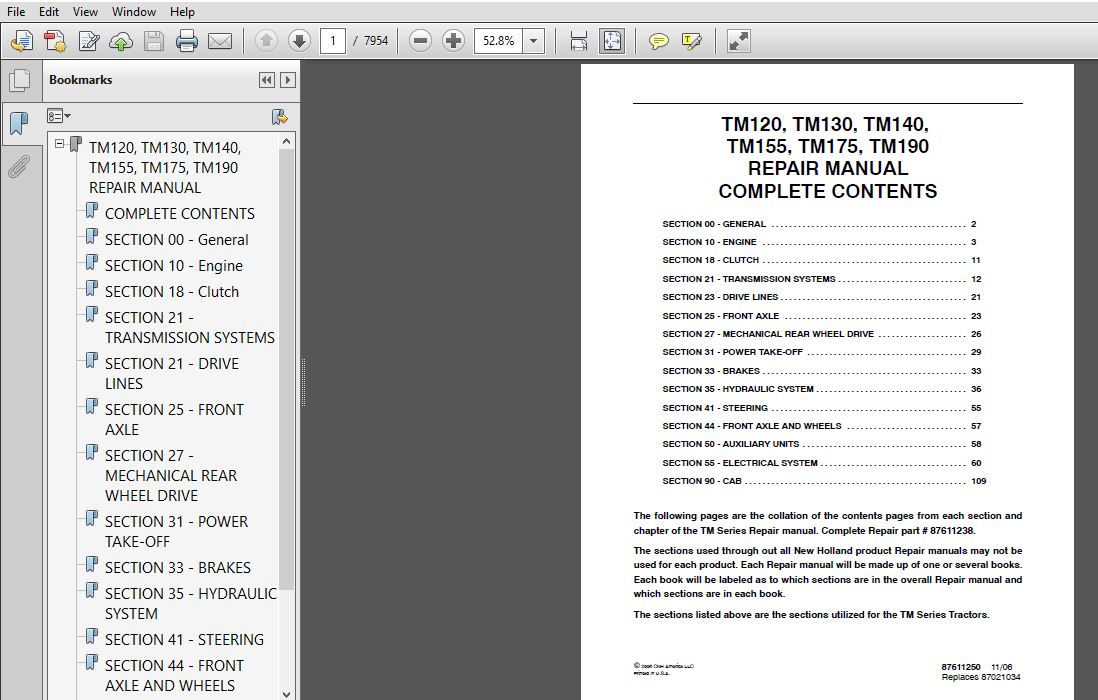Open the zoom level dropdown arrow
1098x700 pixels.
coord(534,41)
